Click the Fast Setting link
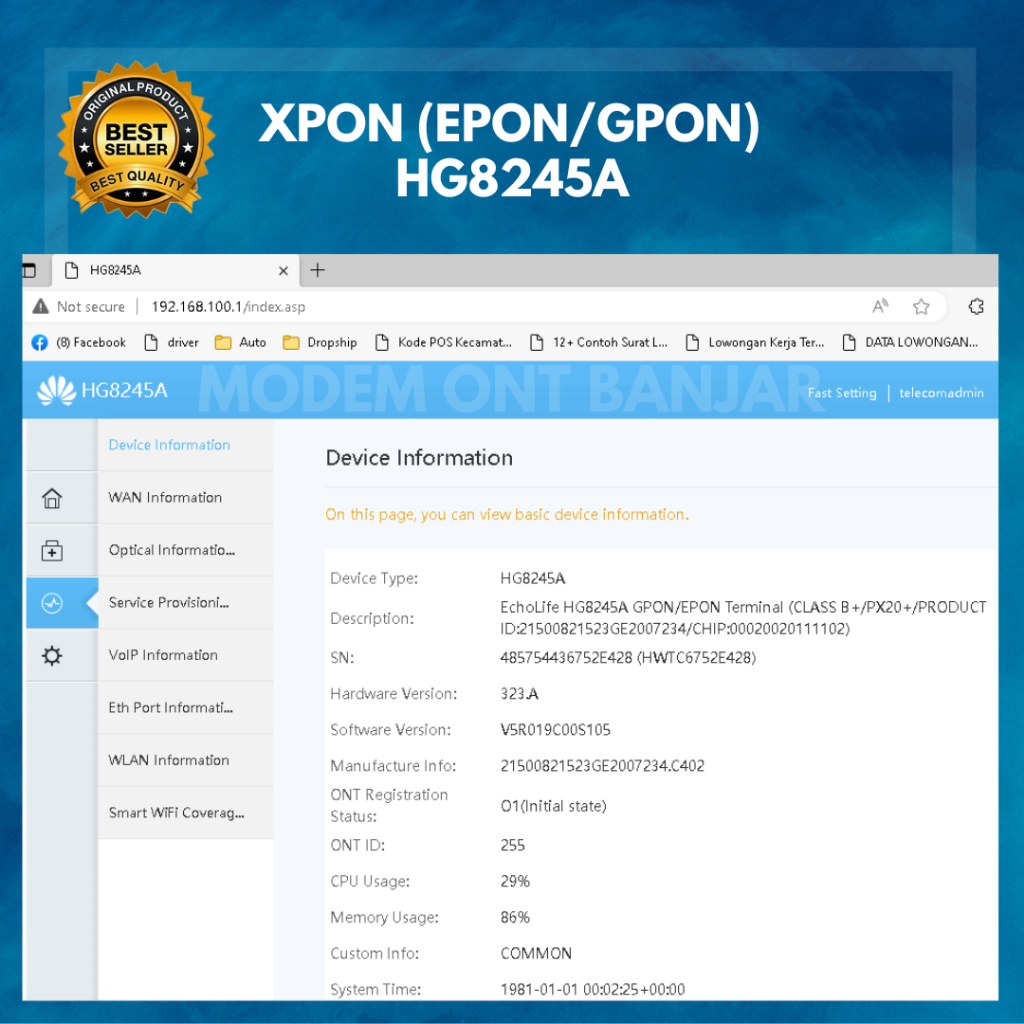This screenshot has width=1024, height=1024. [841, 393]
